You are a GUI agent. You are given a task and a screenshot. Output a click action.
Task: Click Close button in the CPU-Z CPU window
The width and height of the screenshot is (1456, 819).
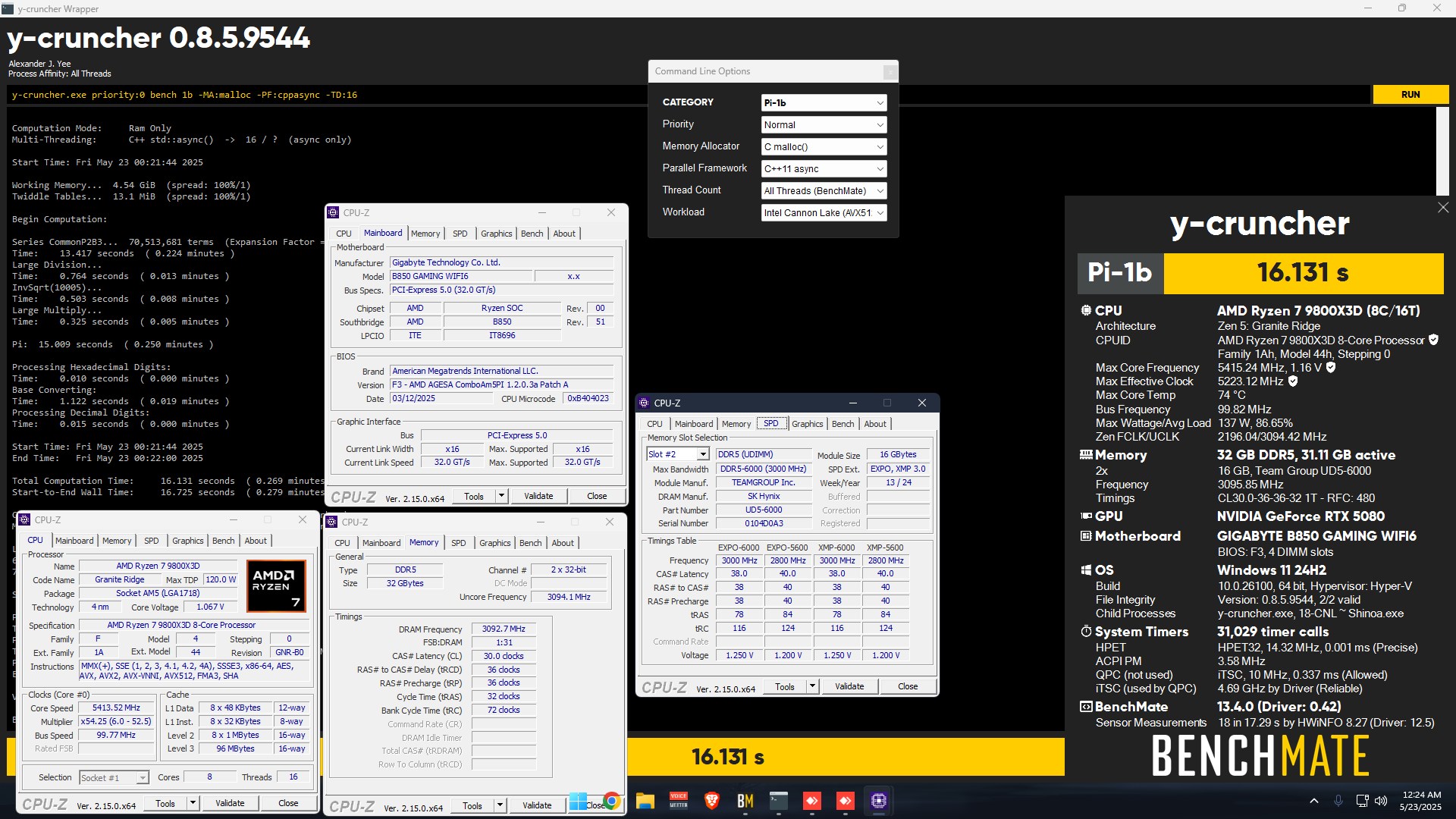(288, 803)
